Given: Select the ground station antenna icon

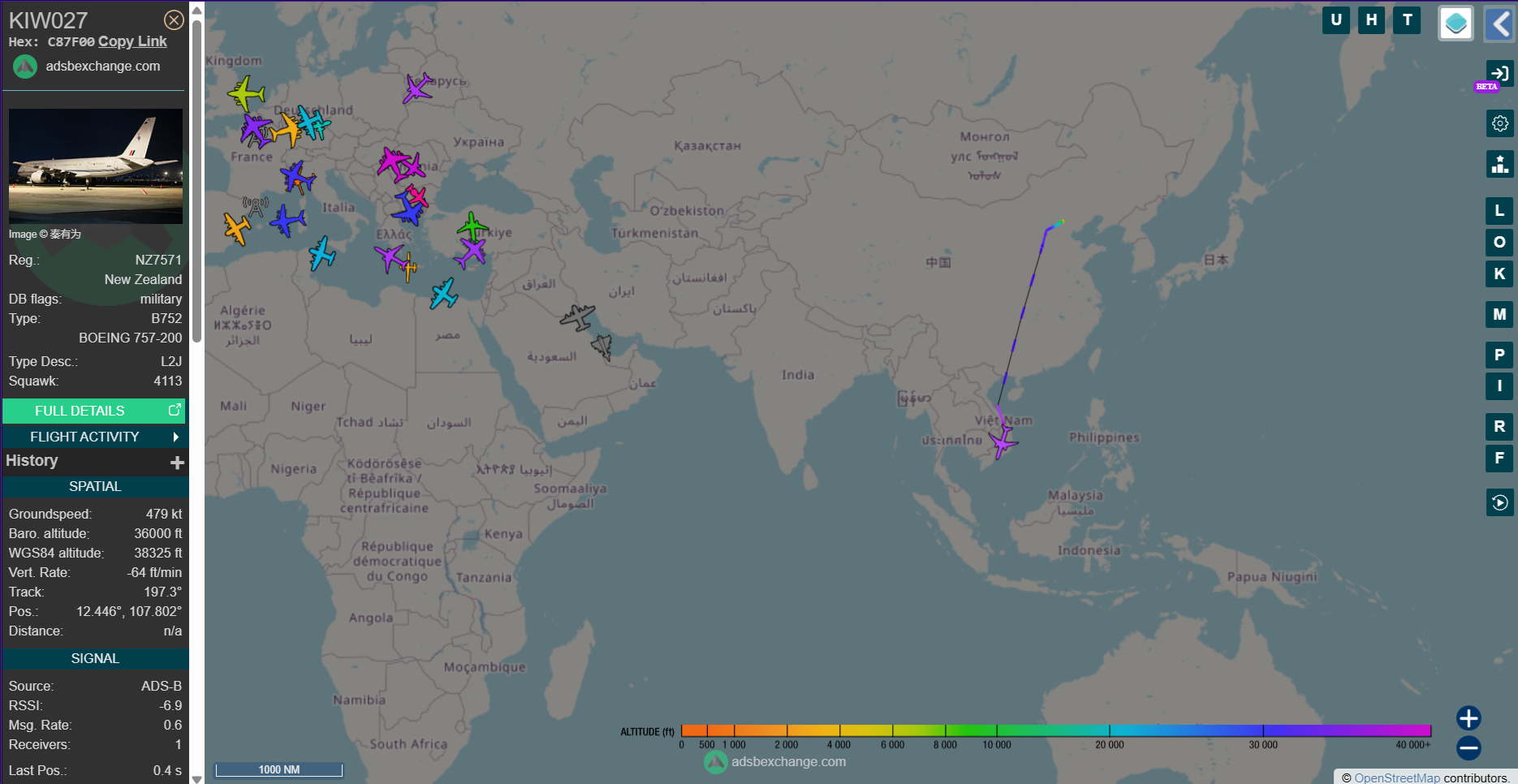Looking at the screenshot, I should pyautogui.click(x=255, y=205).
